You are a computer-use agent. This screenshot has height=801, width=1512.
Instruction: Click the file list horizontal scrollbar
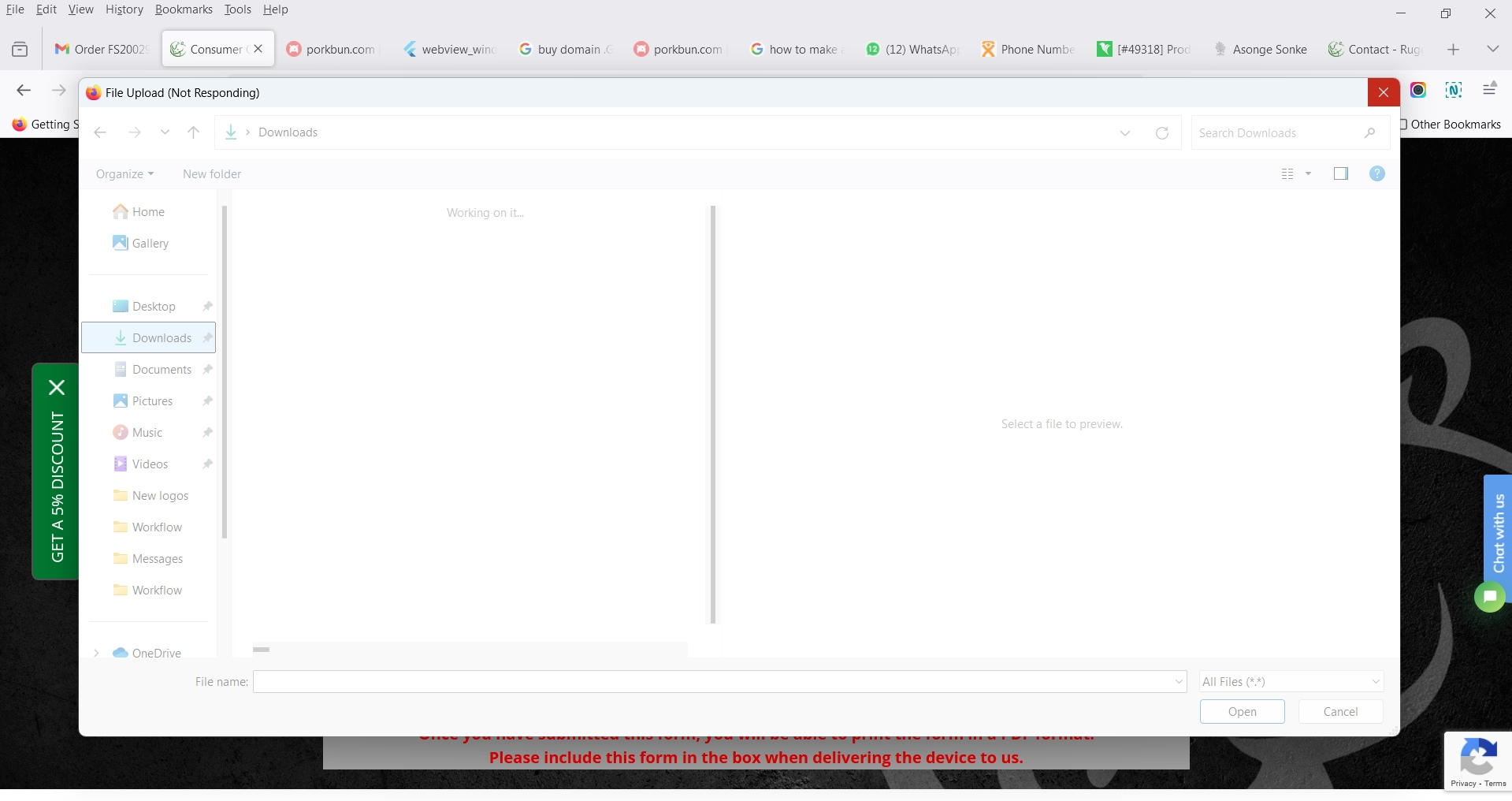pyautogui.click(x=262, y=650)
